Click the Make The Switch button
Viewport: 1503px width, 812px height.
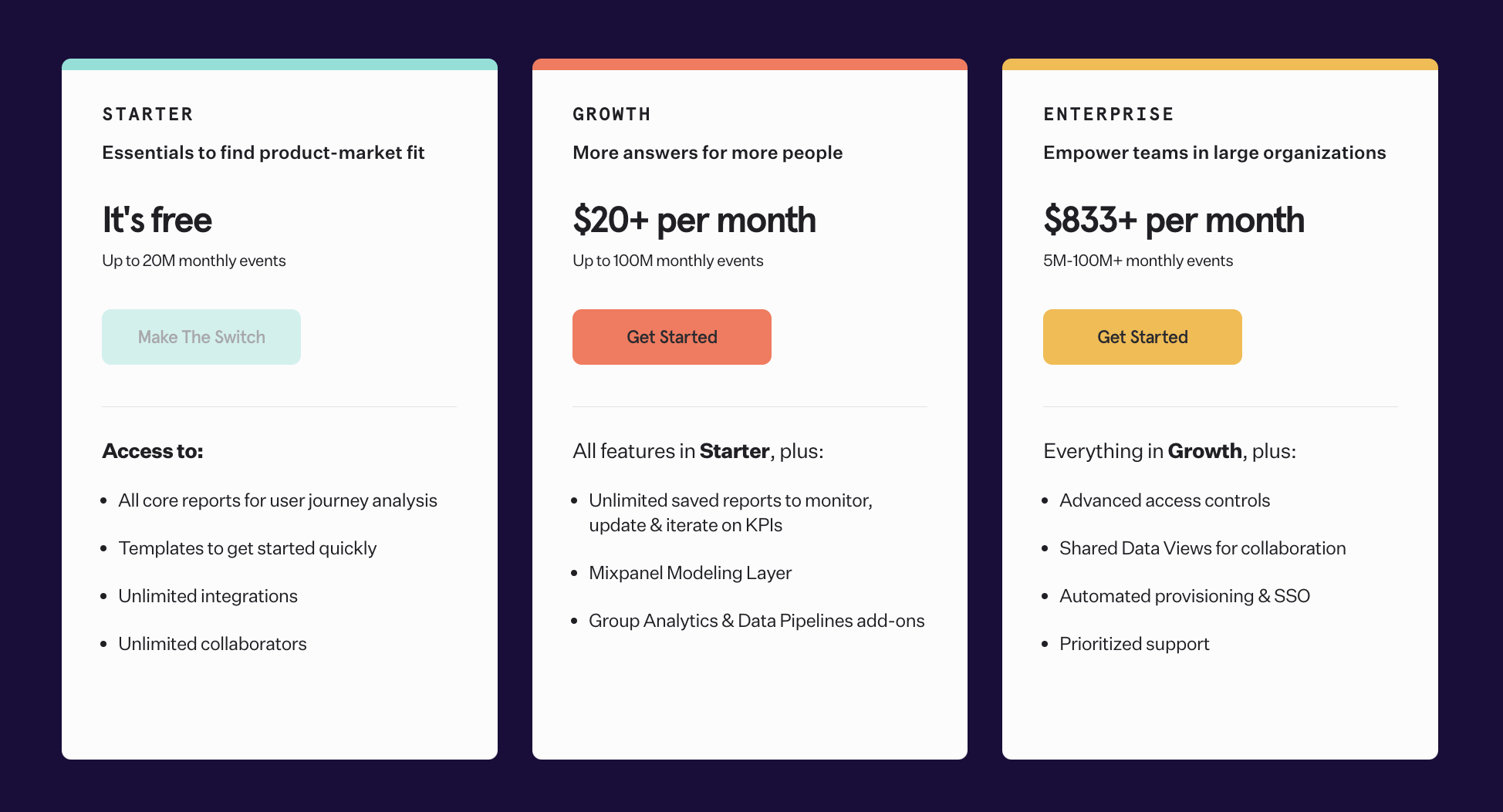[x=201, y=337]
